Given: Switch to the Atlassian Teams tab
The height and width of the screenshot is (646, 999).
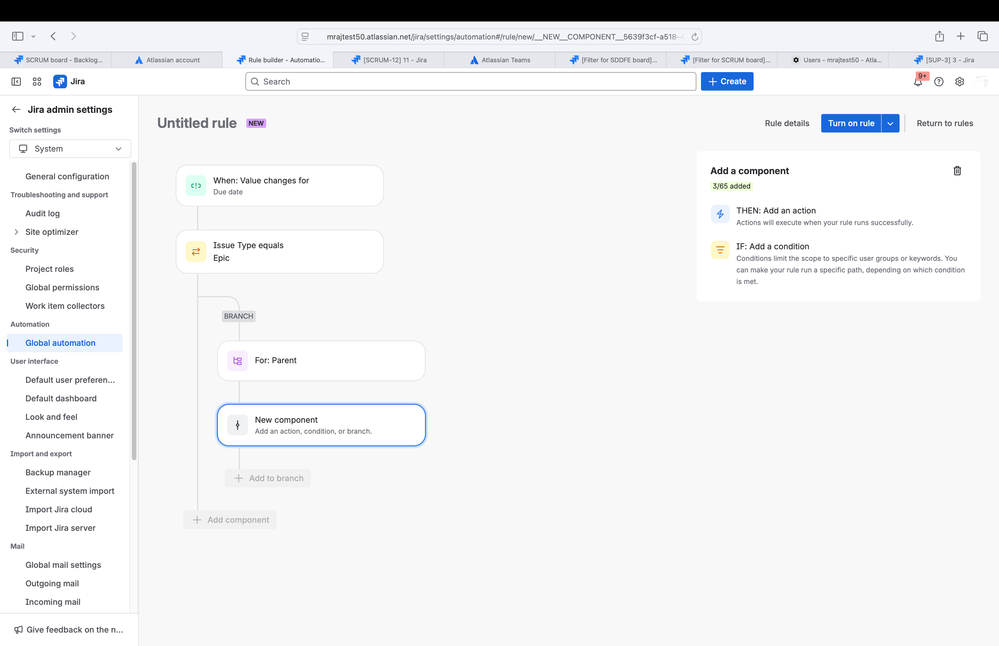Looking at the screenshot, I should click(500, 60).
